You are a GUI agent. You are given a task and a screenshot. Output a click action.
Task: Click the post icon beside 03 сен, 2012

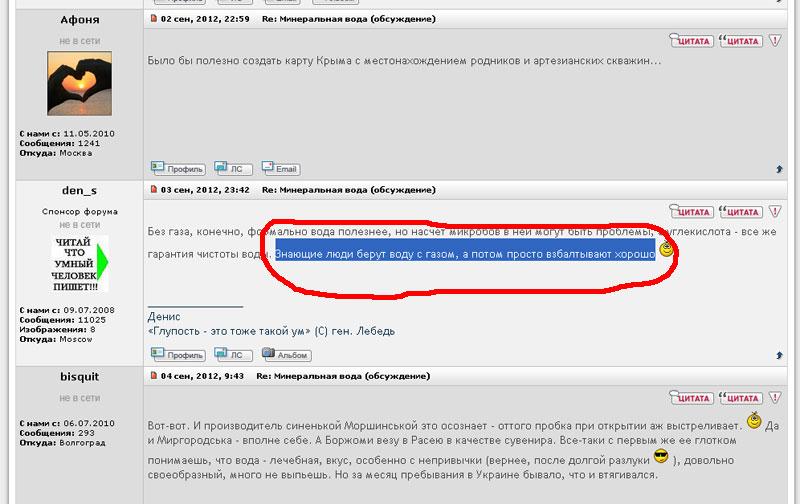coord(154,189)
